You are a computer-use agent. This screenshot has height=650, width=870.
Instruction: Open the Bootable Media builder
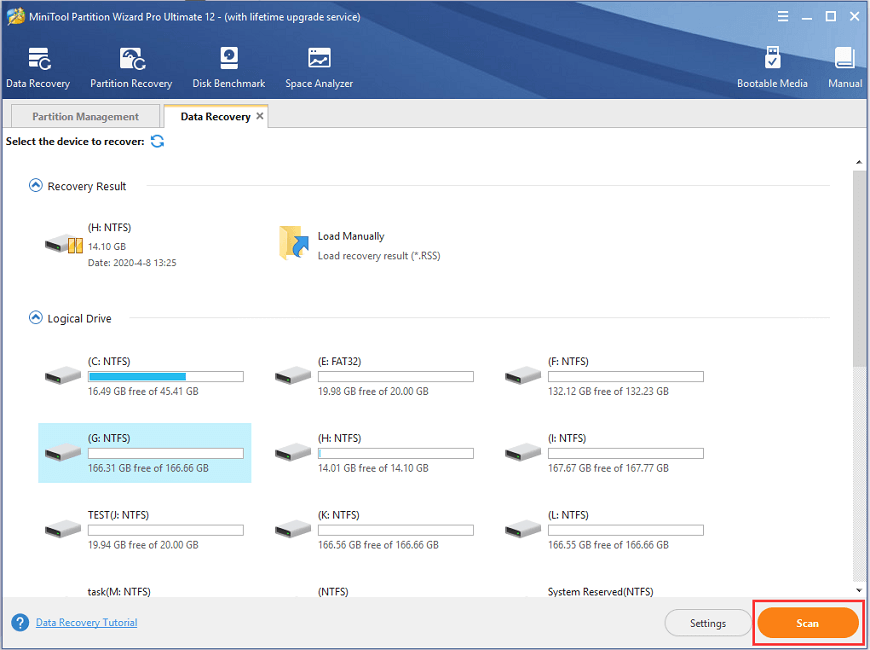pos(772,68)
